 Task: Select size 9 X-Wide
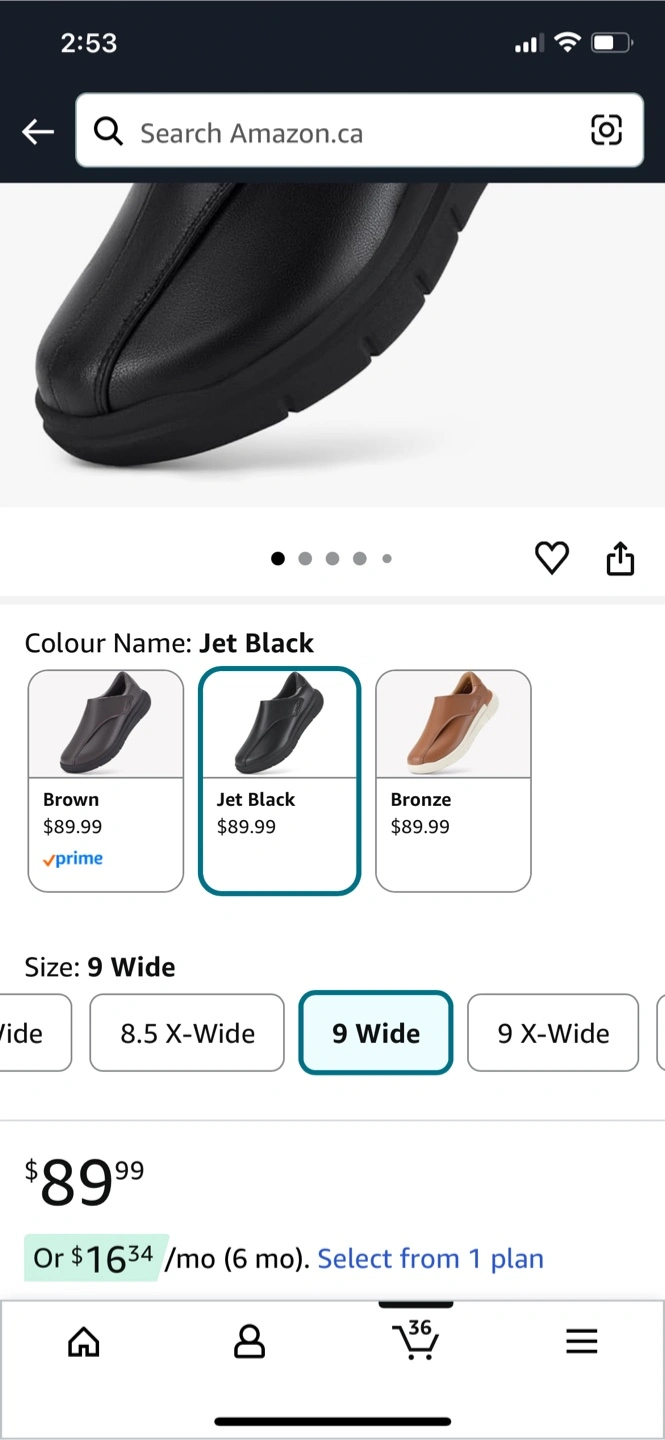click(553, 1033)
